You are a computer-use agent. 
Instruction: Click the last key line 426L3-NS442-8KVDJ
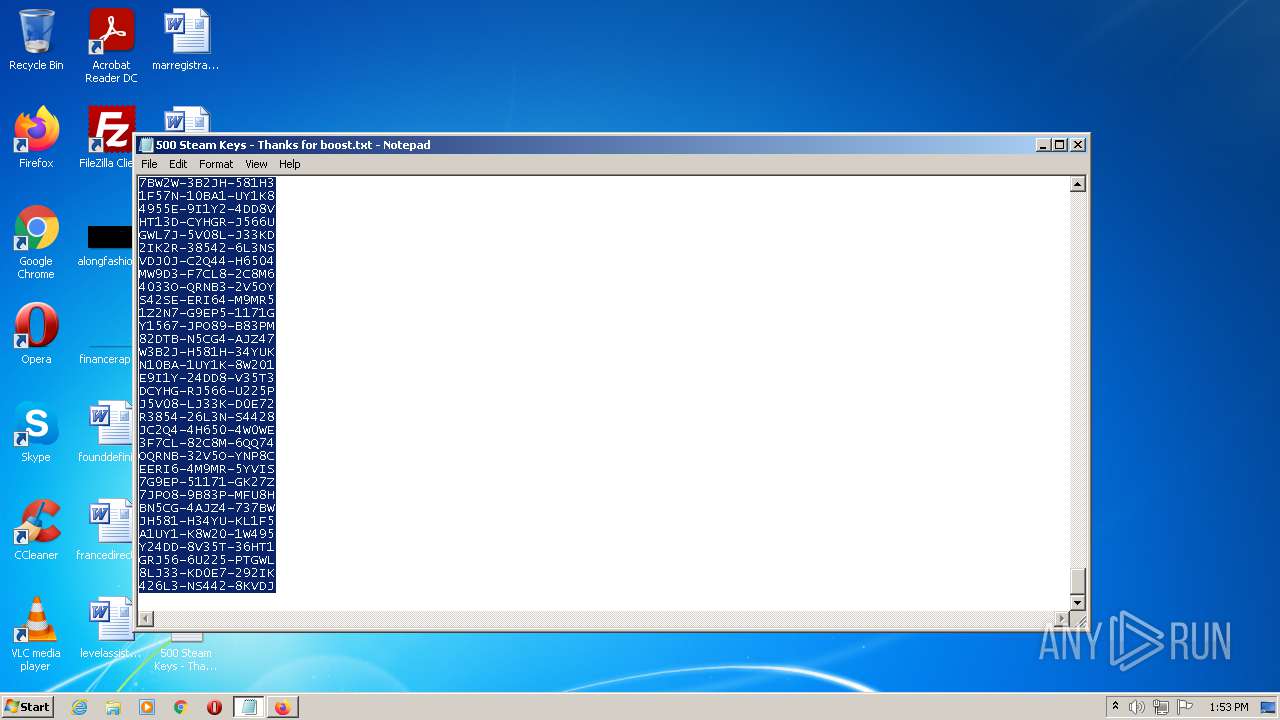(x=207, y=586)
